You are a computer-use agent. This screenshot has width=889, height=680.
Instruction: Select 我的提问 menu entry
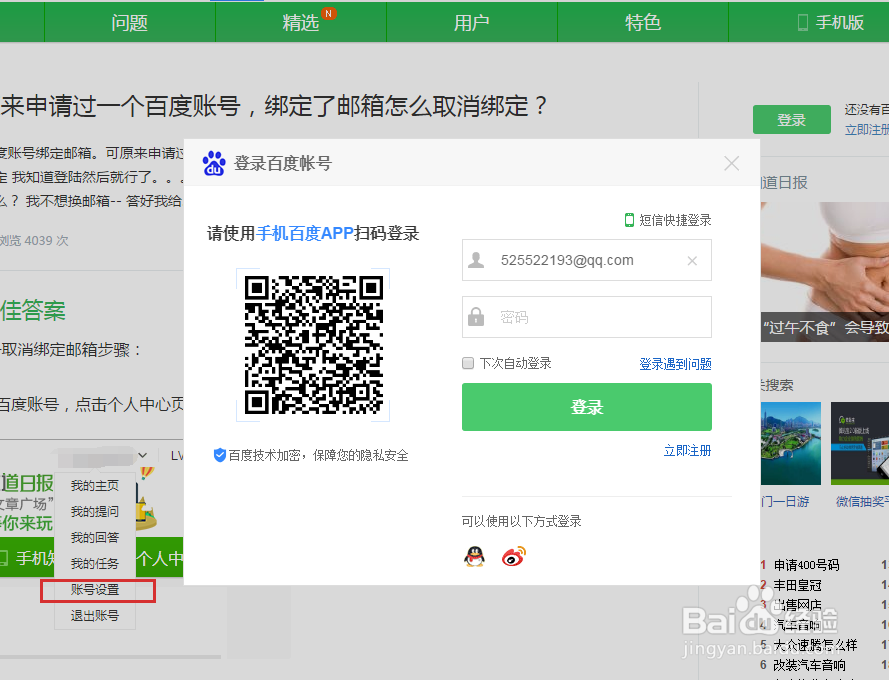point(95,512)
